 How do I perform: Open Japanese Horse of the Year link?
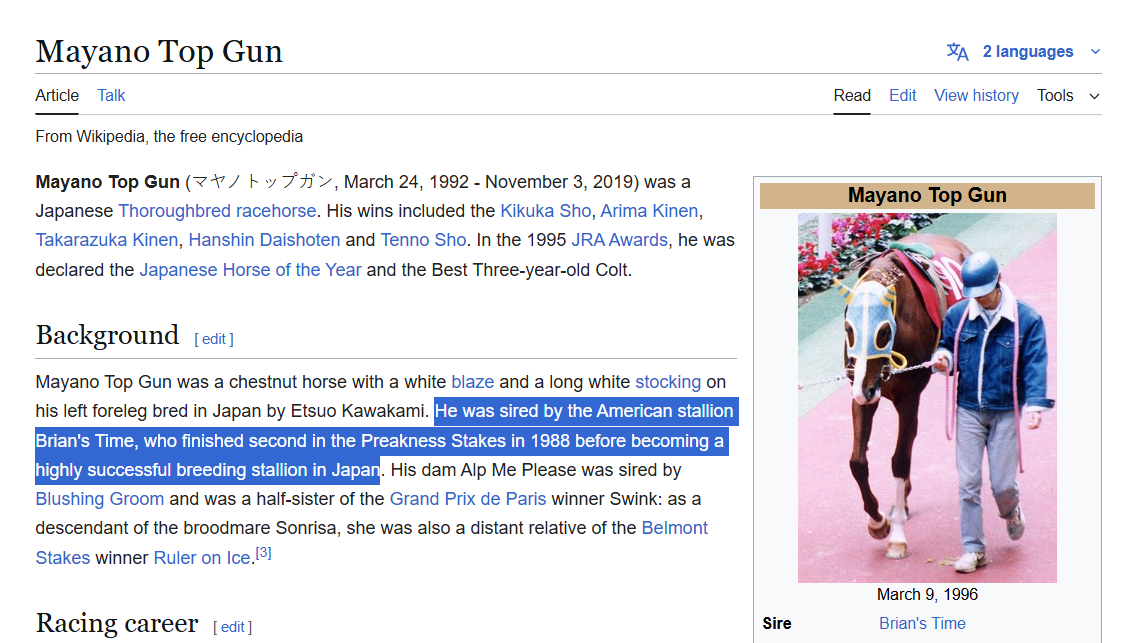250,270
